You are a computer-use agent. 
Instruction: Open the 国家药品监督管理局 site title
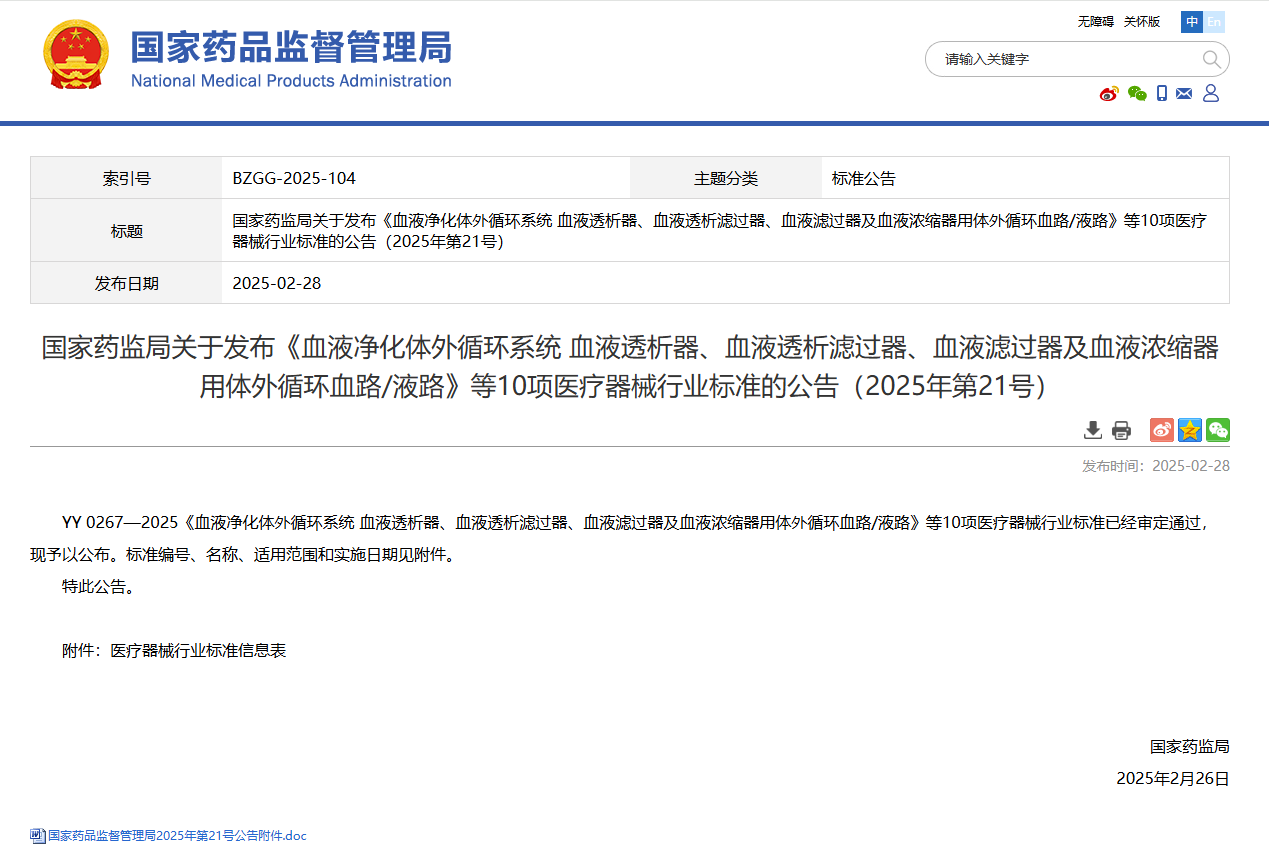(x=291, y=47)
